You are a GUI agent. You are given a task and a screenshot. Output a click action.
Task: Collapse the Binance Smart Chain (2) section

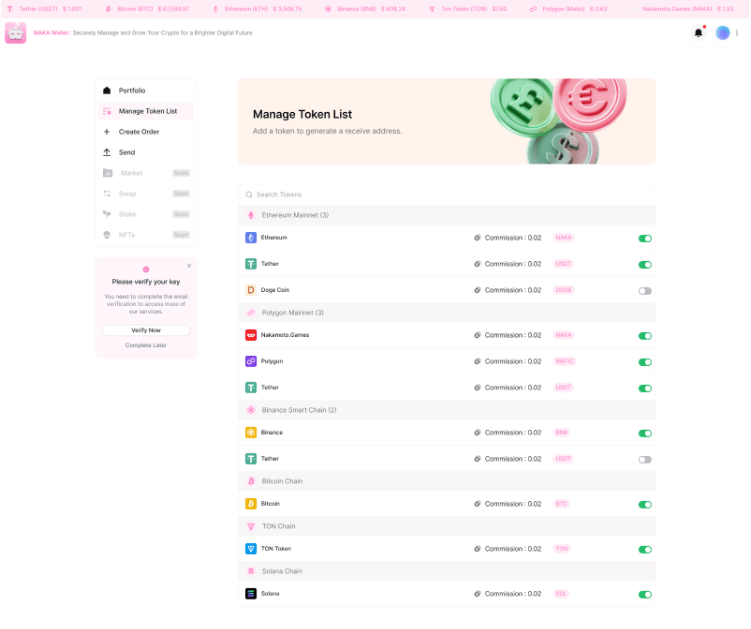click(299, 410)
